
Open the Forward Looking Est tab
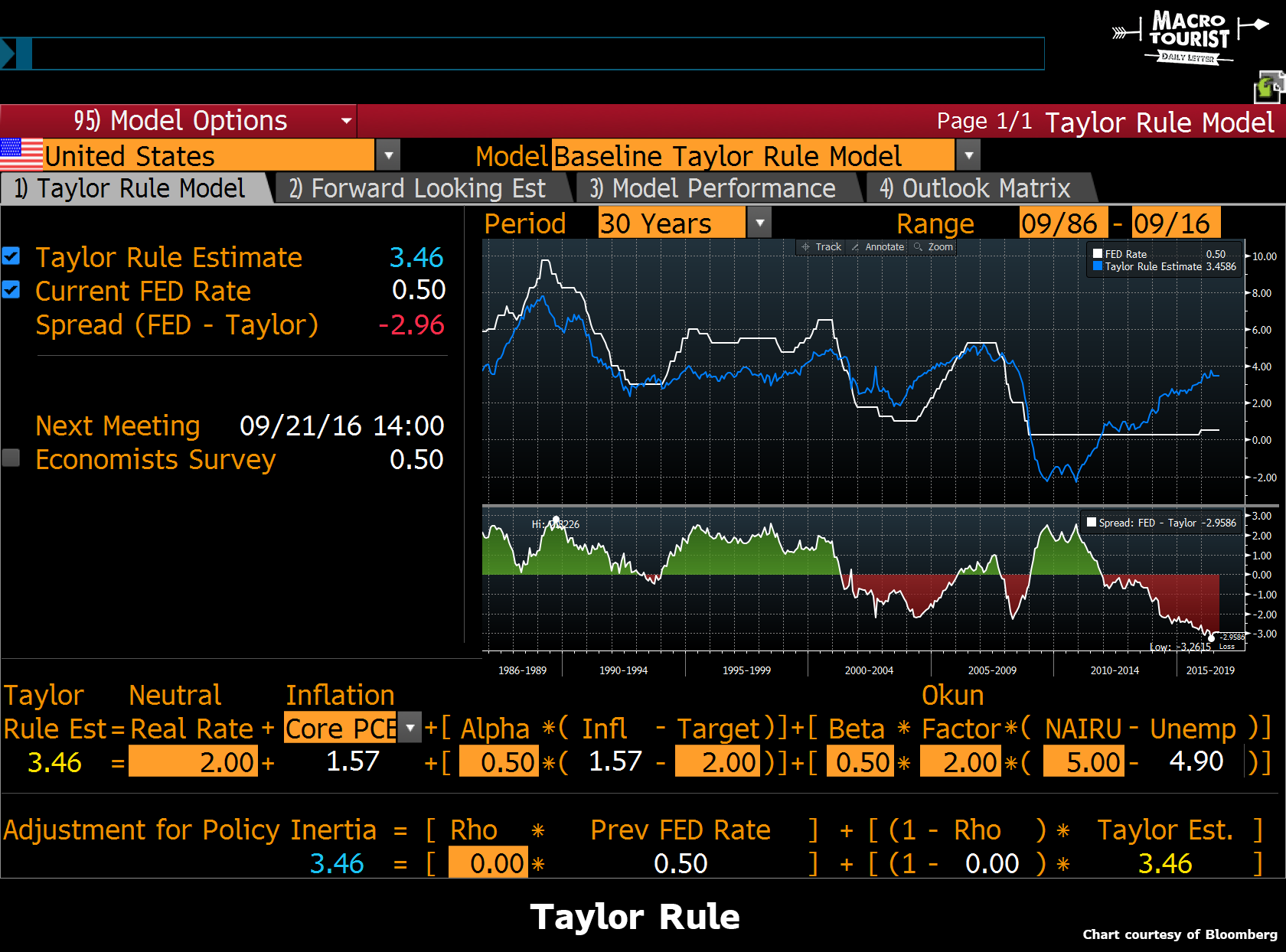pyautogui.click(x=423, y=188)
